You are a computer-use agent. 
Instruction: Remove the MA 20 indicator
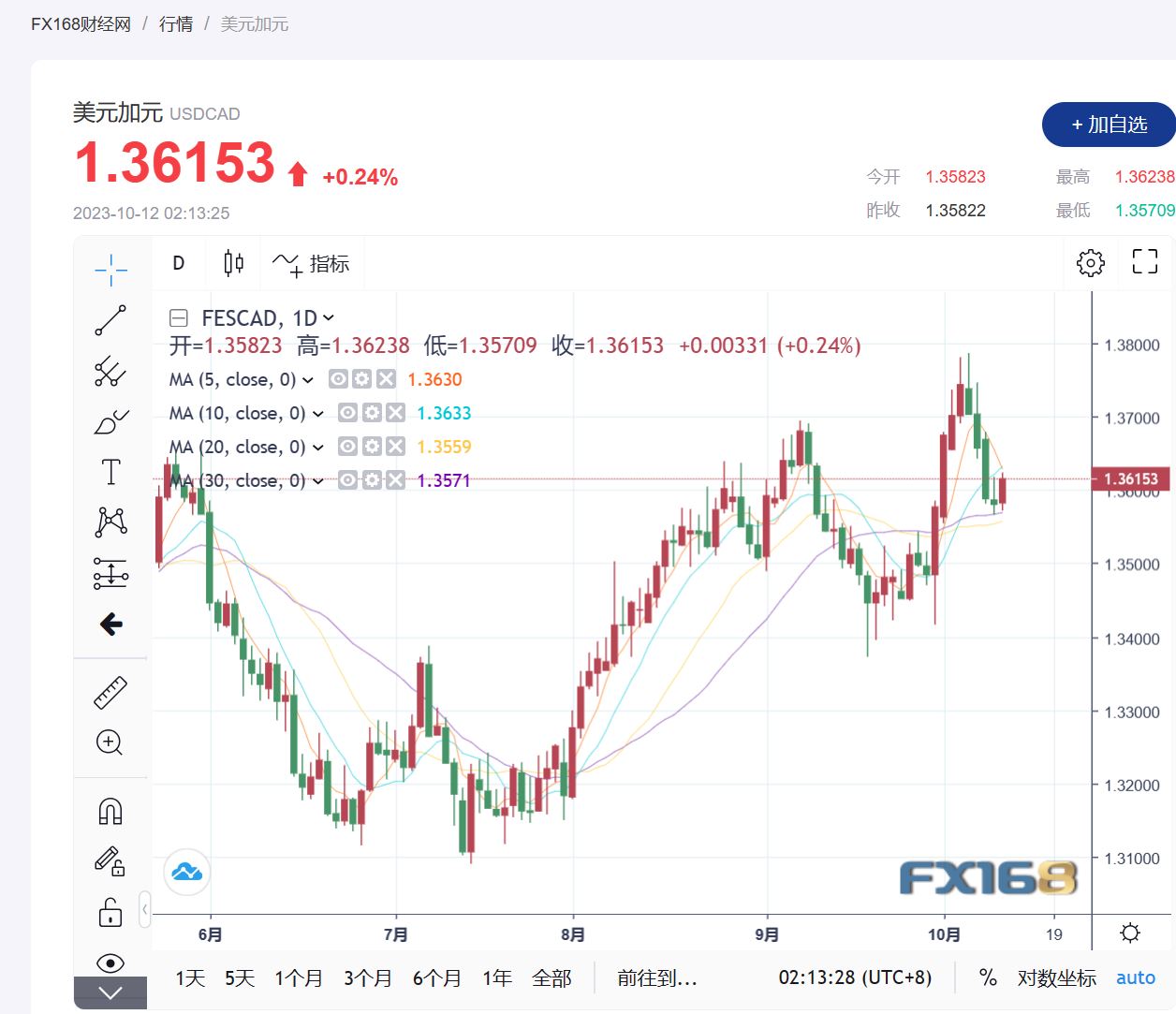coord(395,447)
